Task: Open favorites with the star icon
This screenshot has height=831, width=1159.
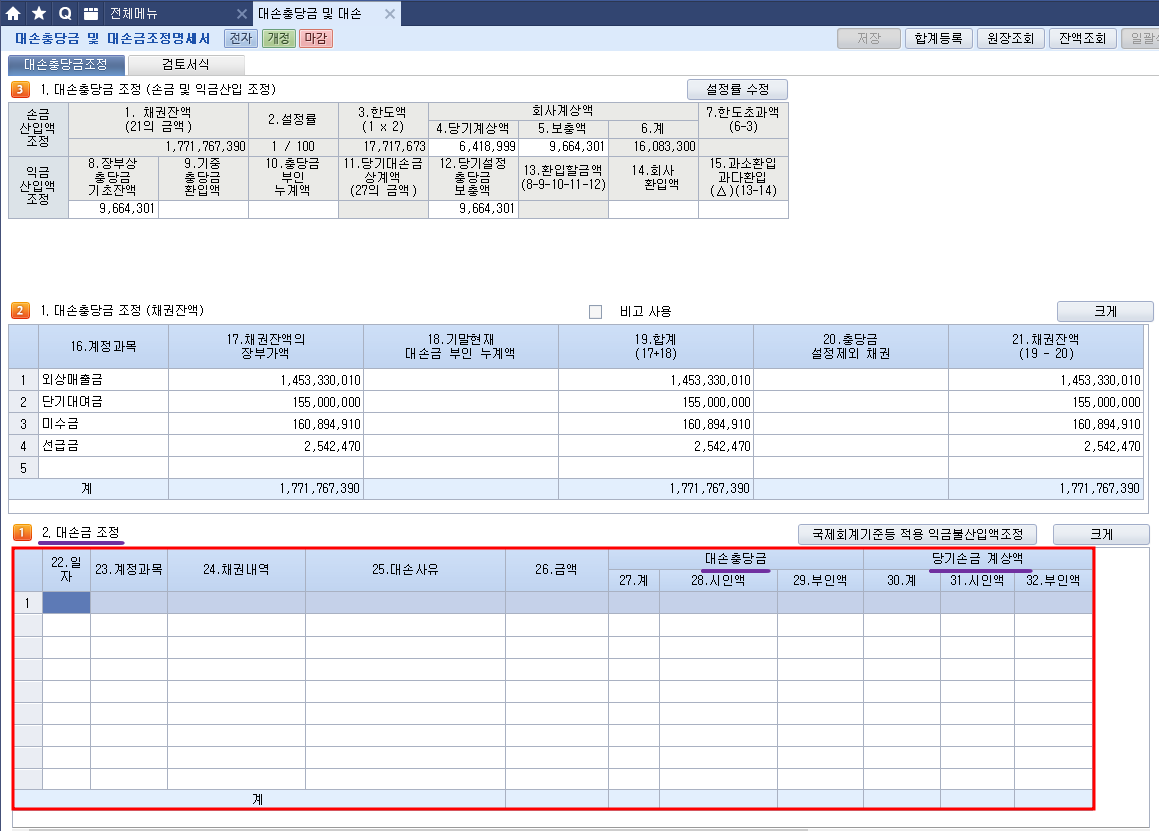Action: point(39,14)
